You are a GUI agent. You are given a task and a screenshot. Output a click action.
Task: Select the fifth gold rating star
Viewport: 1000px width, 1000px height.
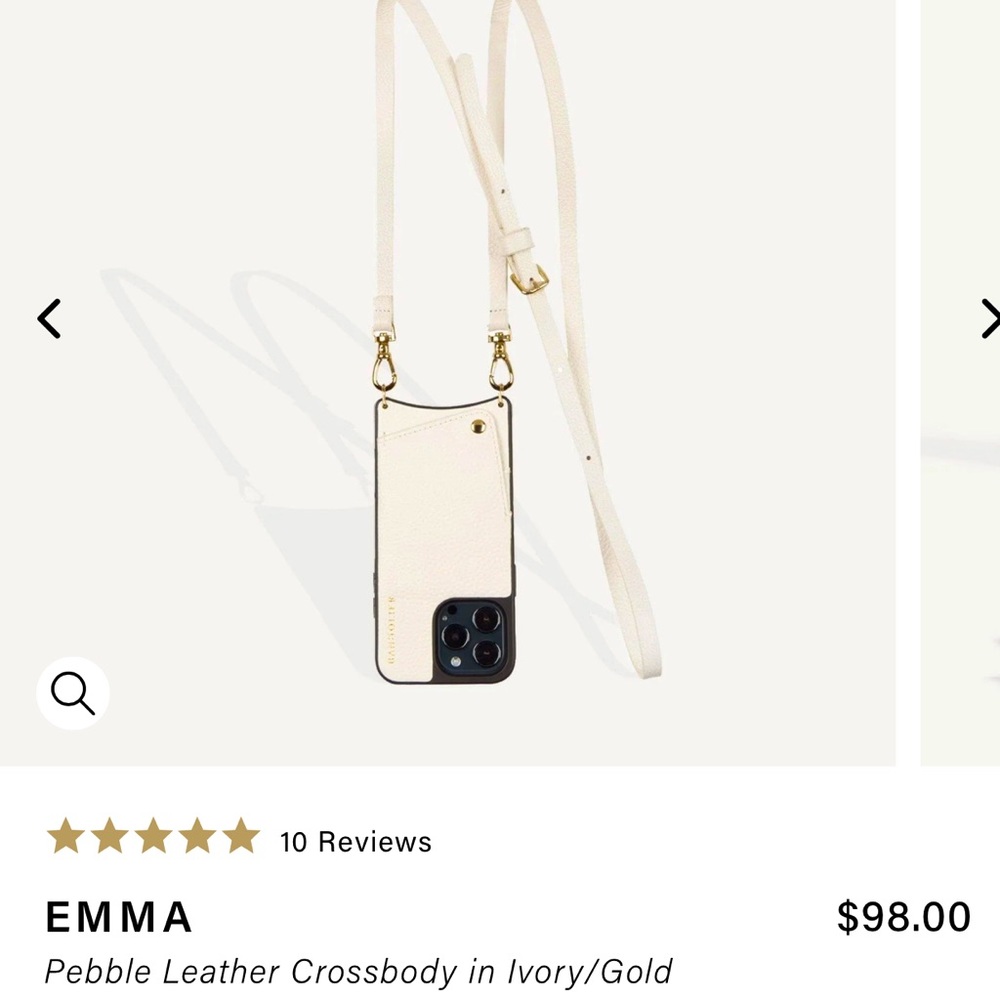[x=241, y=836]
